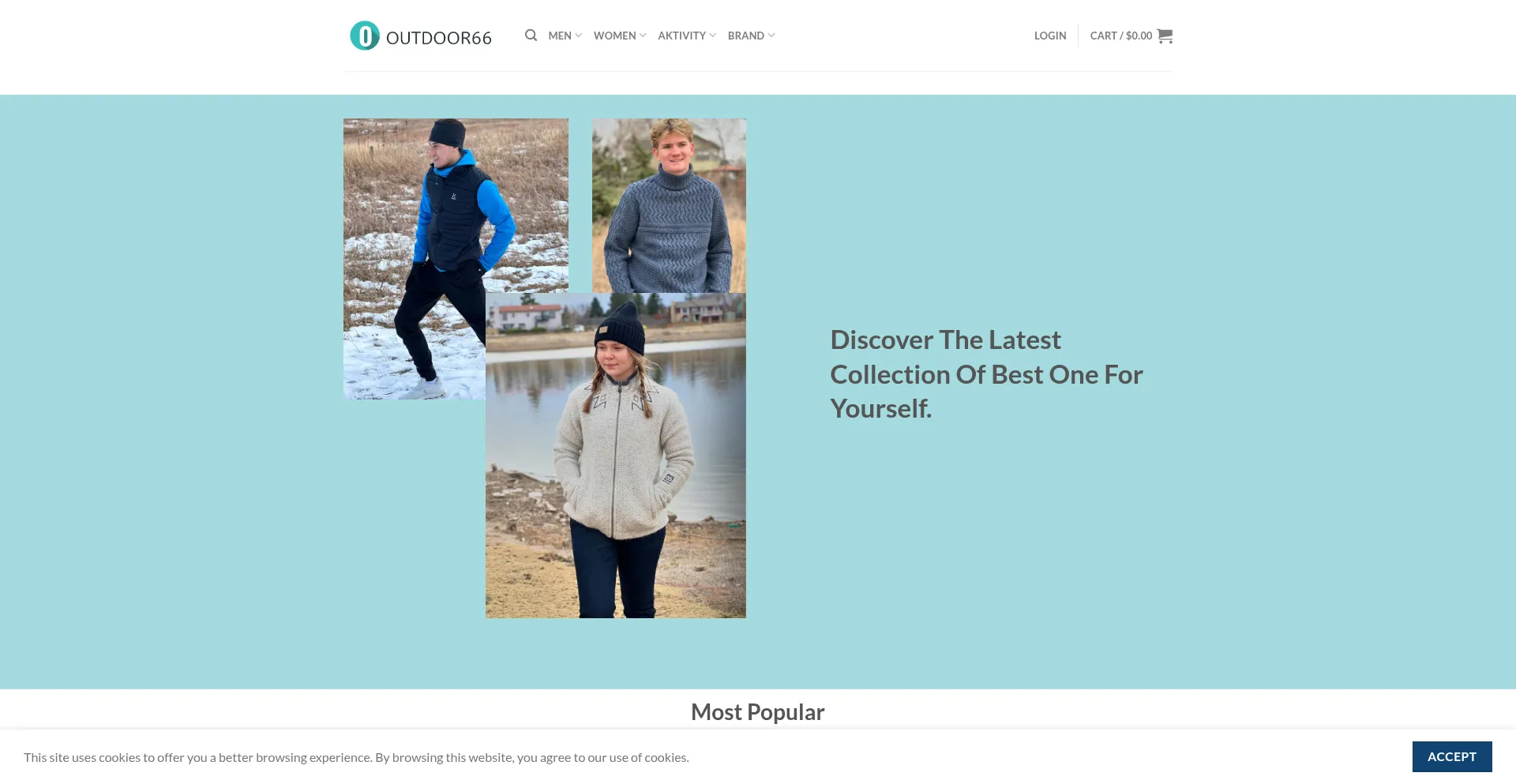This screenshot has width=1516, height=784.
Task: Click the round teal Outdoor66 logo icon
Action: pos(365,36)
